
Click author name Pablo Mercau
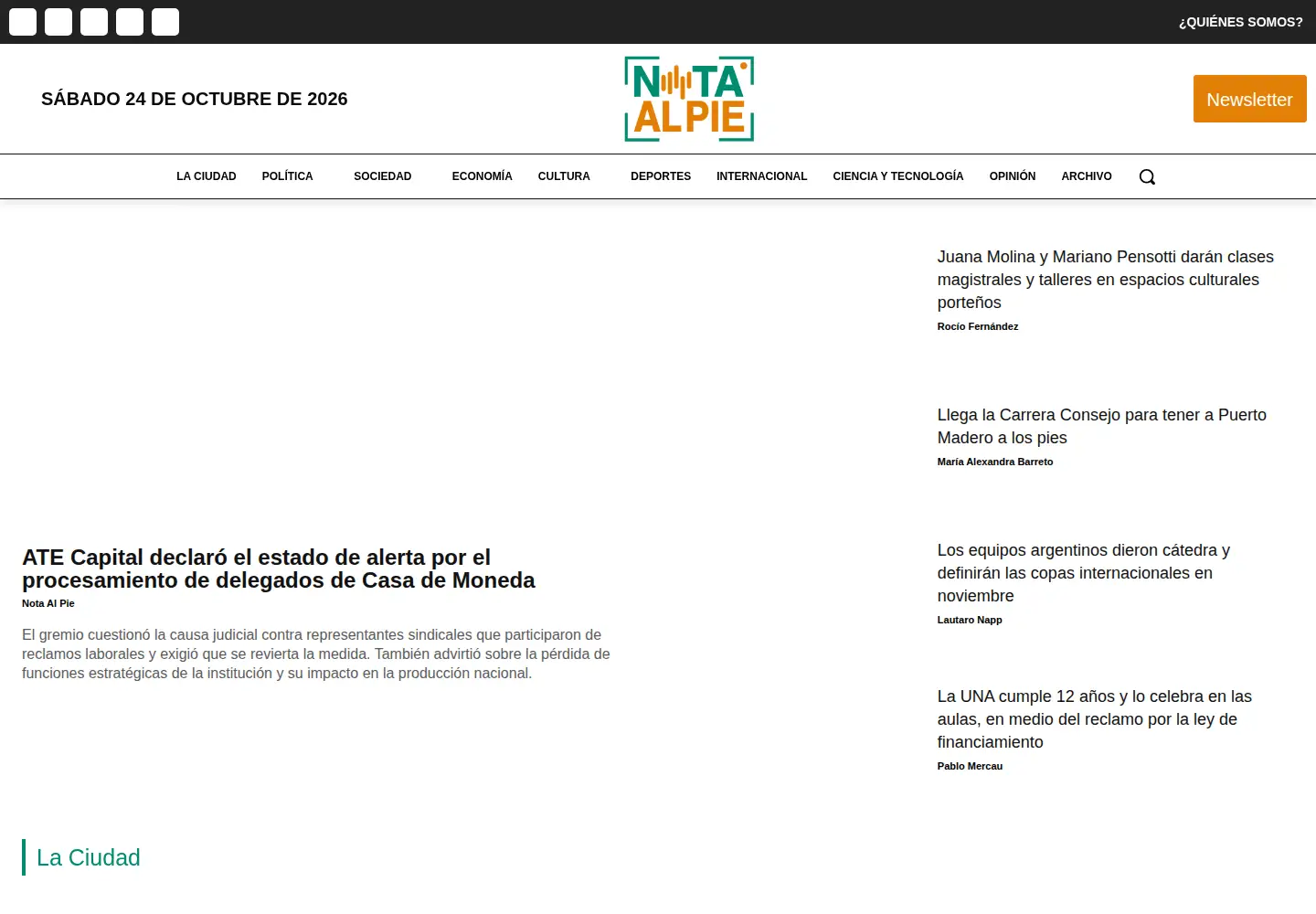click(x=970, y=766)
